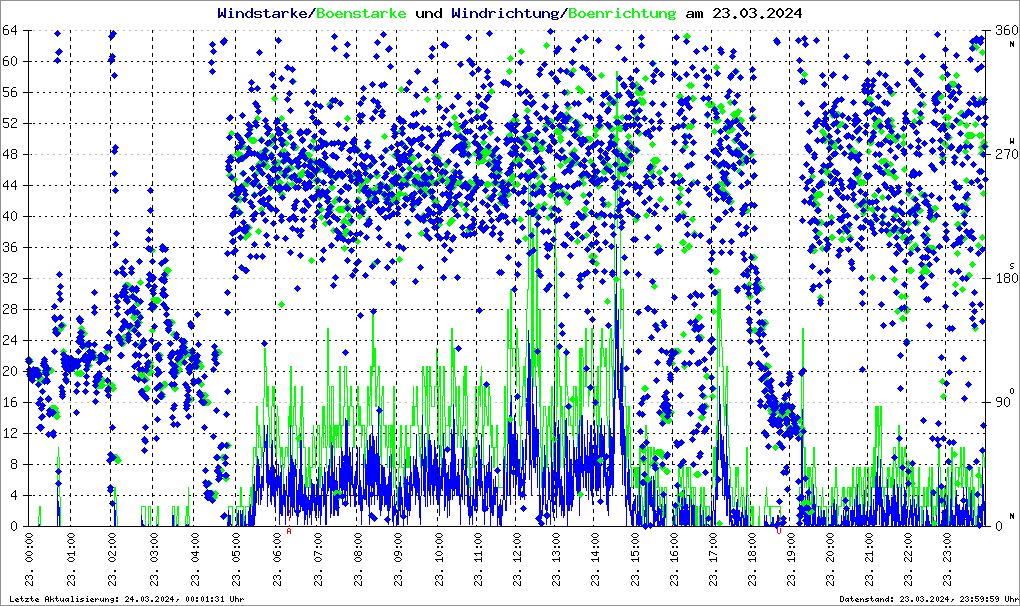Click the '18:00' time axis label
Screen dimensions: 1020x606
[751, 549]
